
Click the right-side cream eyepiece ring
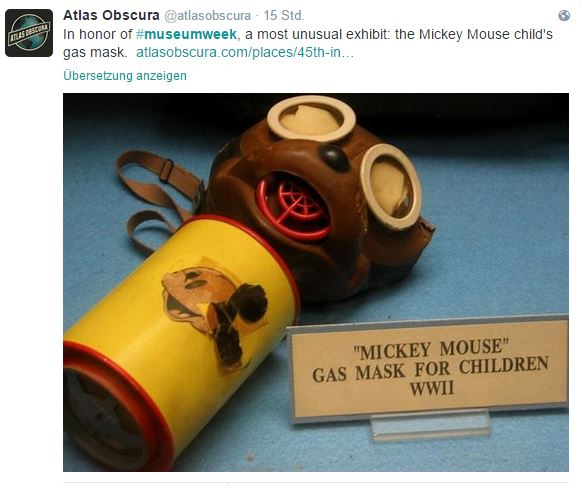(391, 187)
